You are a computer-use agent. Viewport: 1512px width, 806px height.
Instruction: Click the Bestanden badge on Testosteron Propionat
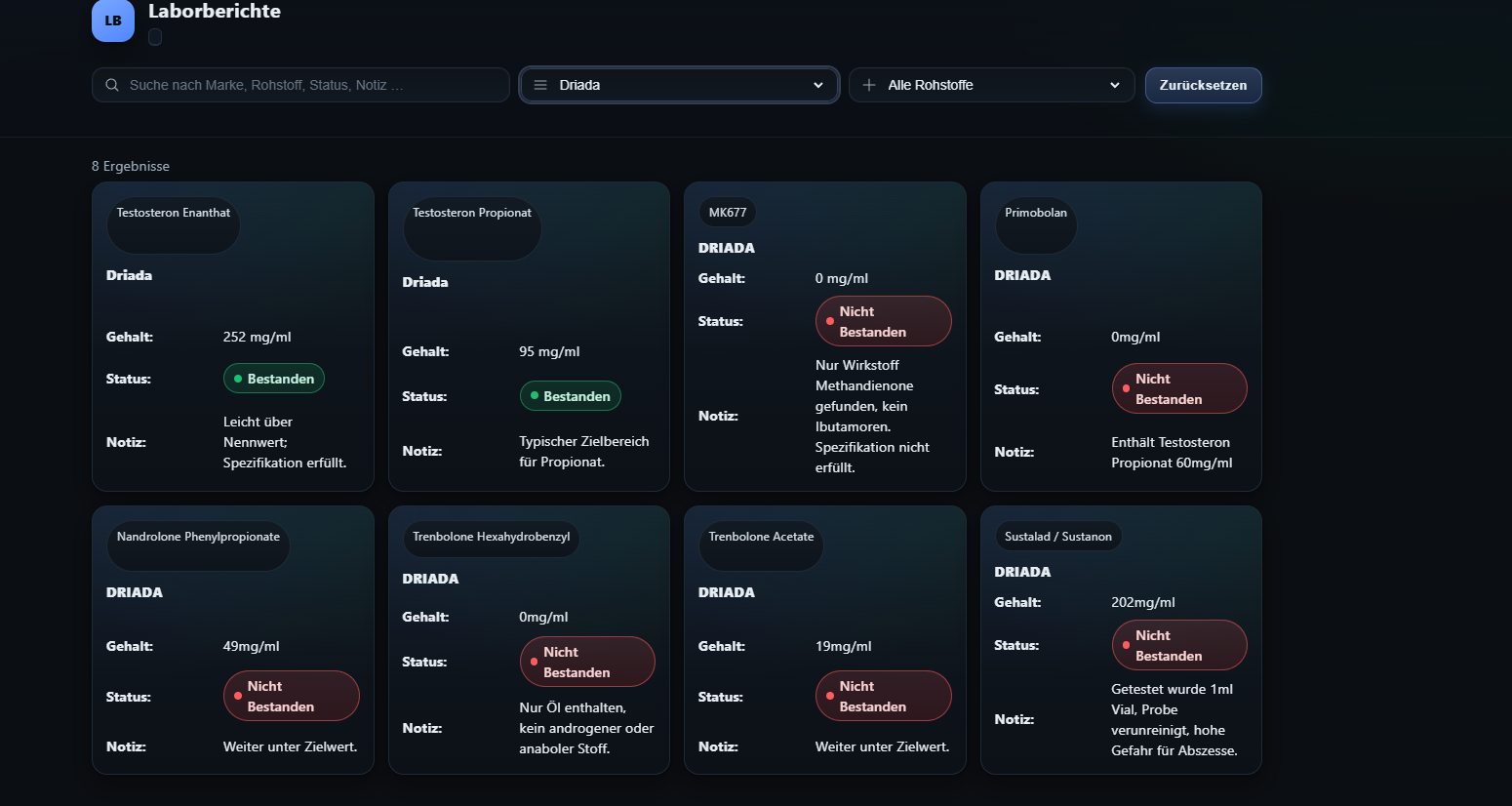570,396
